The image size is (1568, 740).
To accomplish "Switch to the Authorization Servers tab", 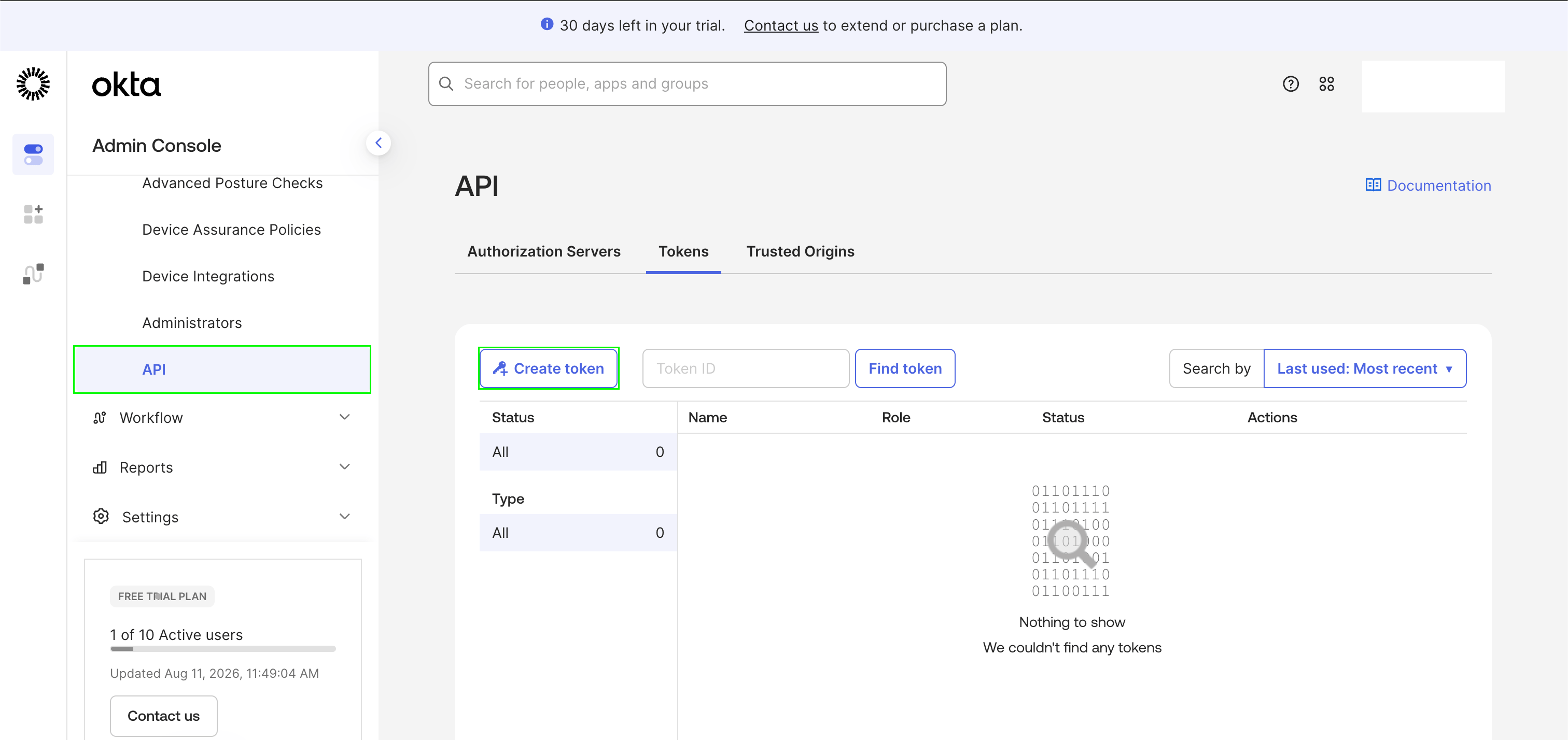I will pyautogui.click(x=543, y=251).
